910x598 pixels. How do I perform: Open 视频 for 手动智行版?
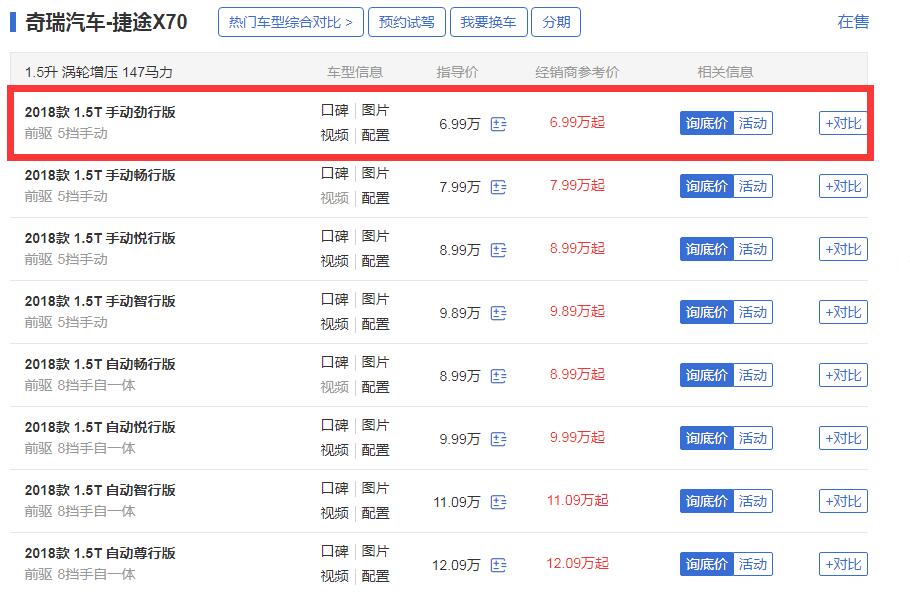[x=335, y=324]
